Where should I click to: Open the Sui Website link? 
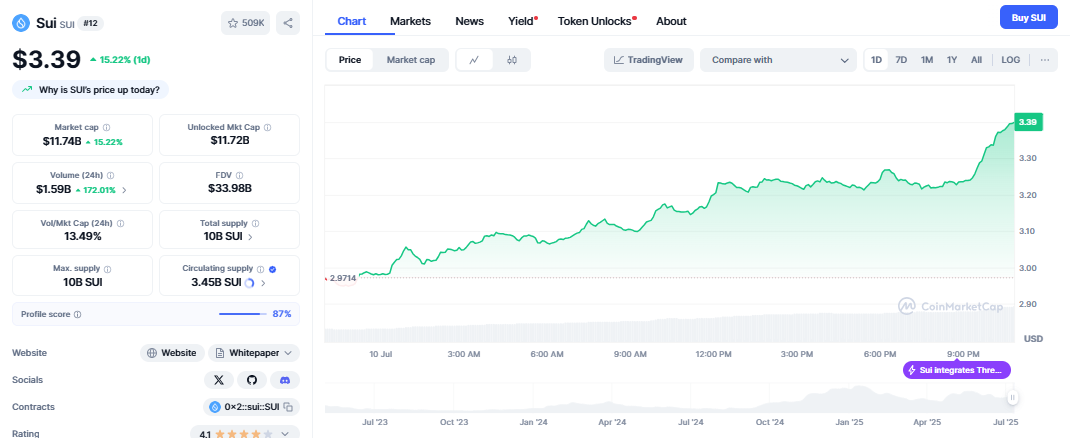pos(172,353)
